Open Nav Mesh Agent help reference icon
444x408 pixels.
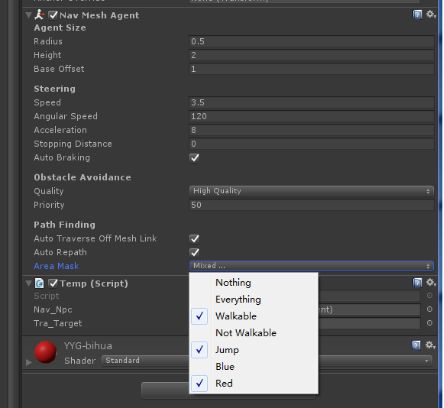pyautogui.click(x=417, y=15)
